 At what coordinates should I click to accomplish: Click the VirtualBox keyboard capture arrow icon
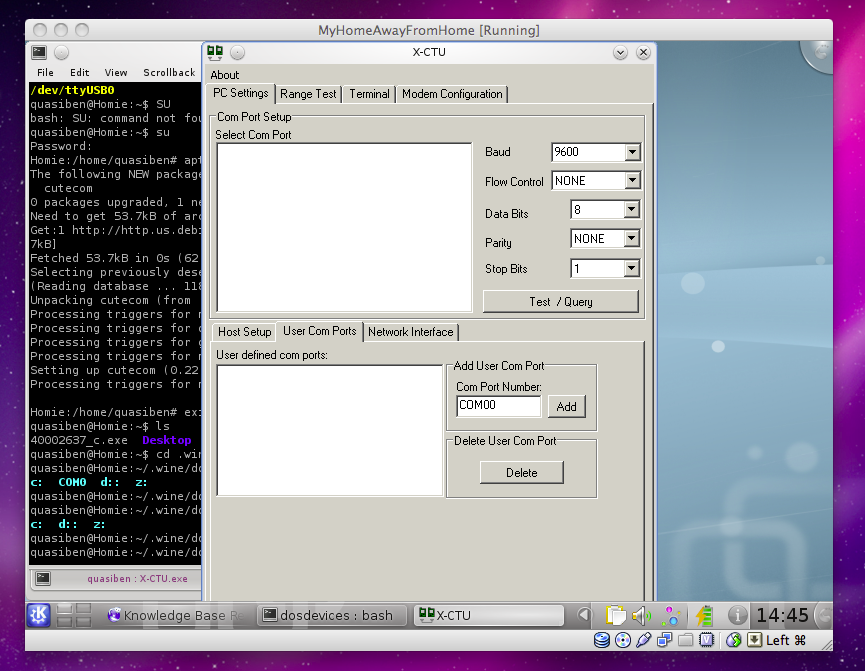pos(754,640)
